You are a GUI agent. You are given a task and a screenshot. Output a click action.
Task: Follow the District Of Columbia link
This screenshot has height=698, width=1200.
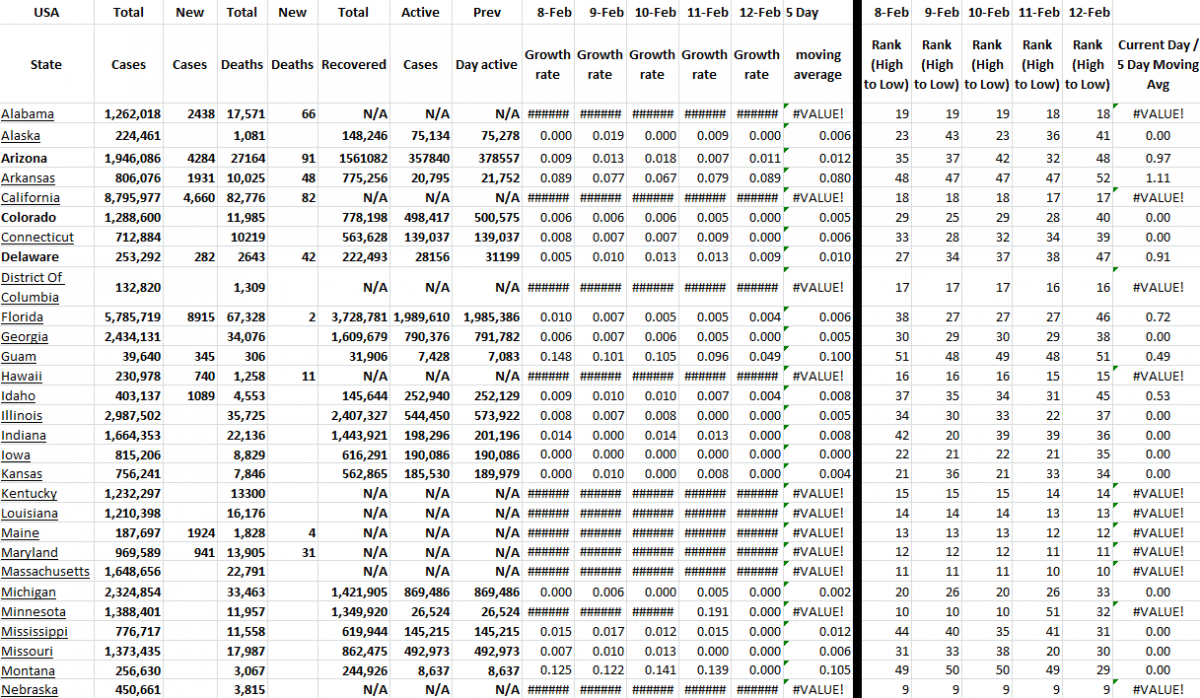(33, 287)
